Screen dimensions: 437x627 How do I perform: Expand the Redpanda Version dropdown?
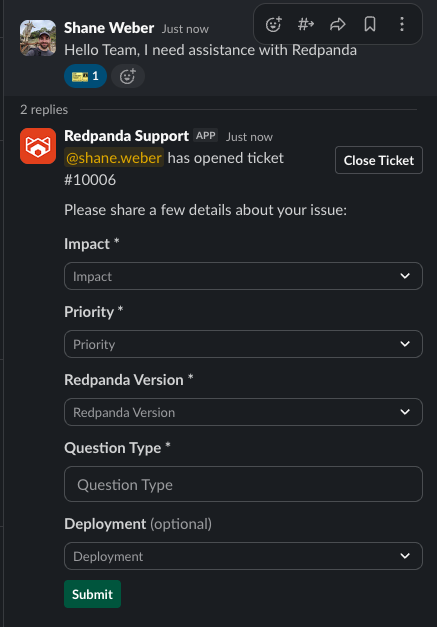click(x=243, y=412)
